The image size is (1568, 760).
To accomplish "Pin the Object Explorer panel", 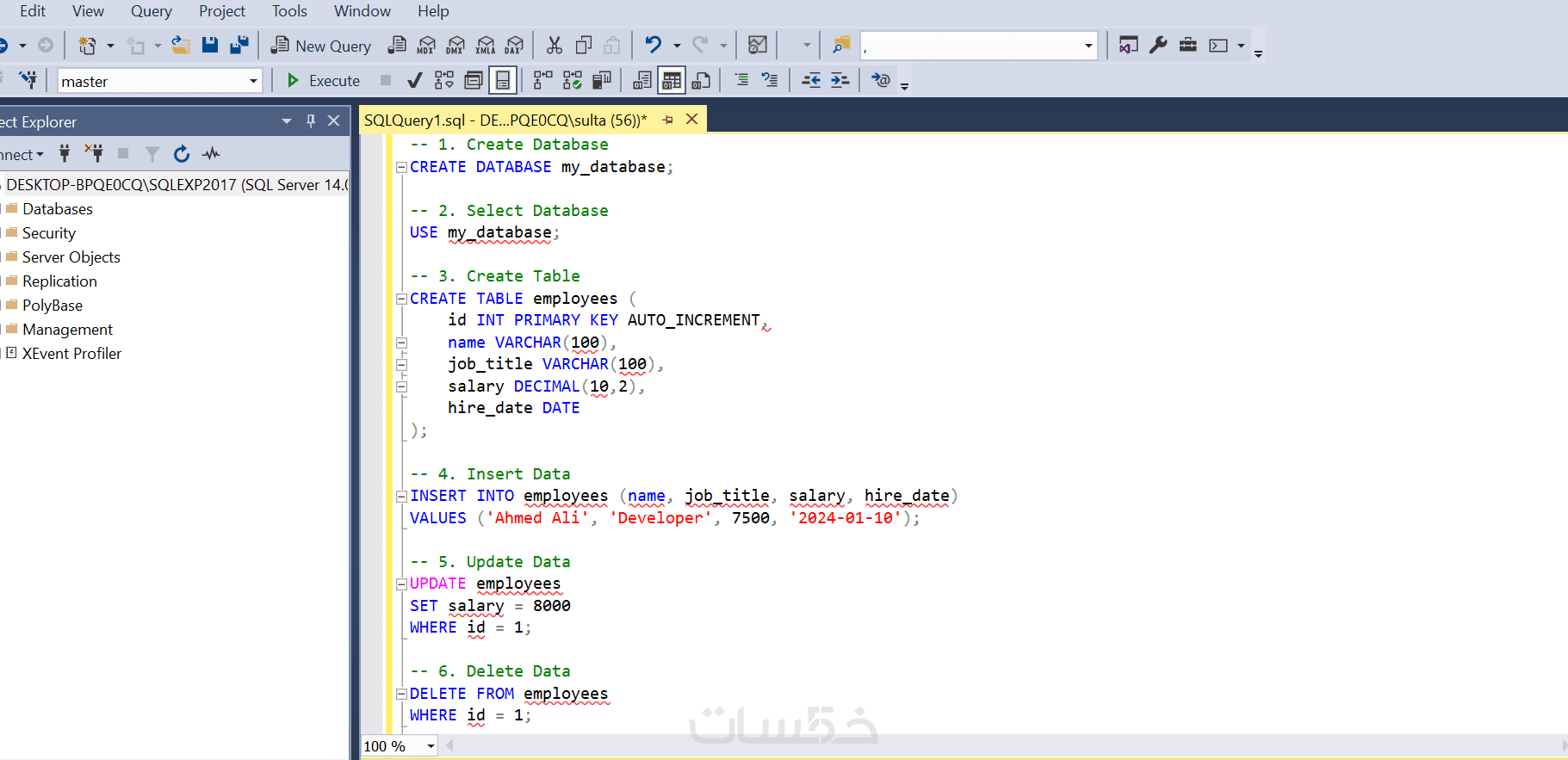I will click(x=311, y=121).
